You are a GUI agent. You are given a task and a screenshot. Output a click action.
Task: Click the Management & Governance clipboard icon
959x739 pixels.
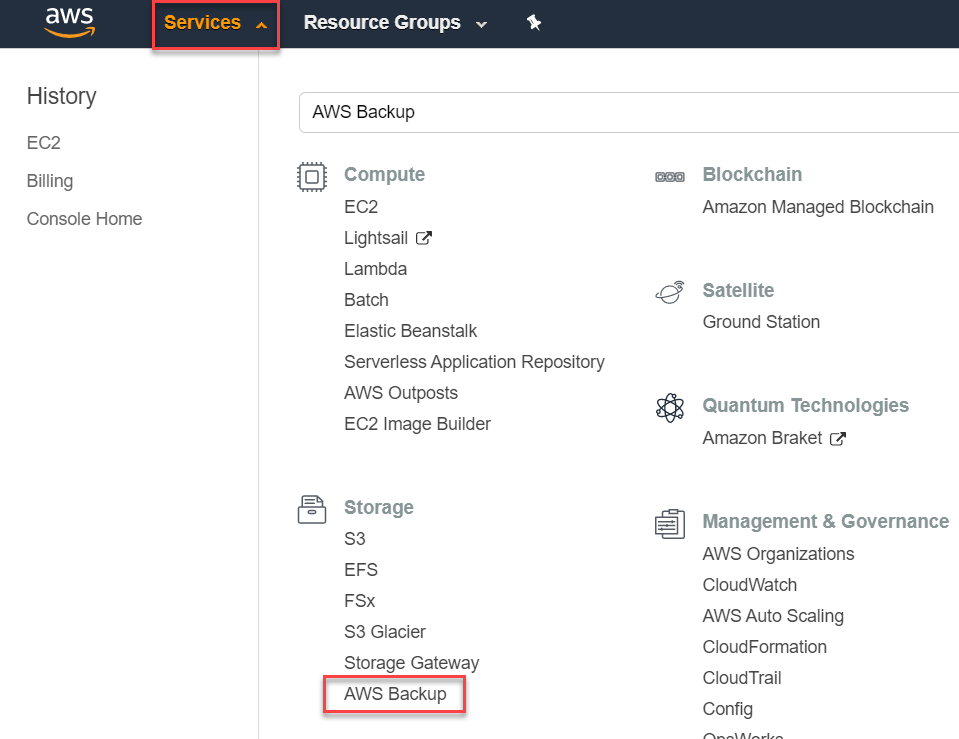(x=670, y=524)
